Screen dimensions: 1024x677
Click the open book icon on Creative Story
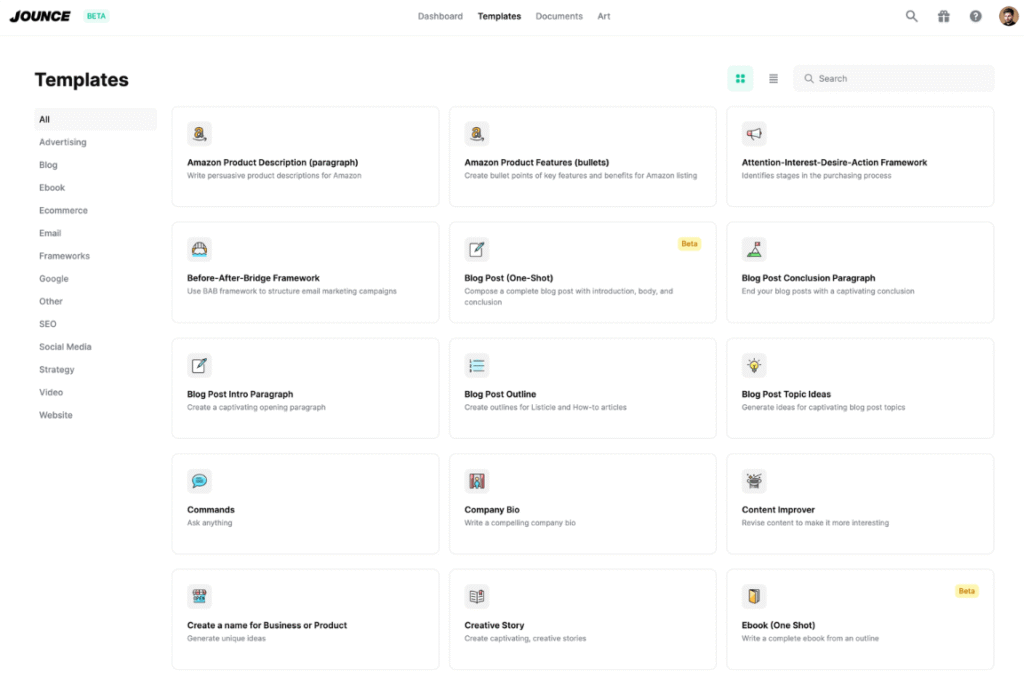coord(477,596)
